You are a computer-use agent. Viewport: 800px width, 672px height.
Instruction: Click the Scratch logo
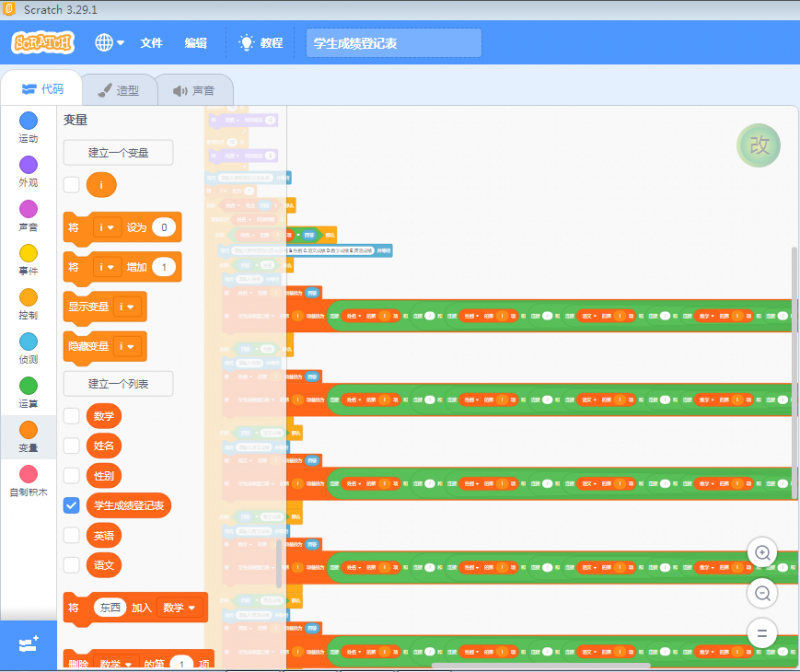pos(43,42)
